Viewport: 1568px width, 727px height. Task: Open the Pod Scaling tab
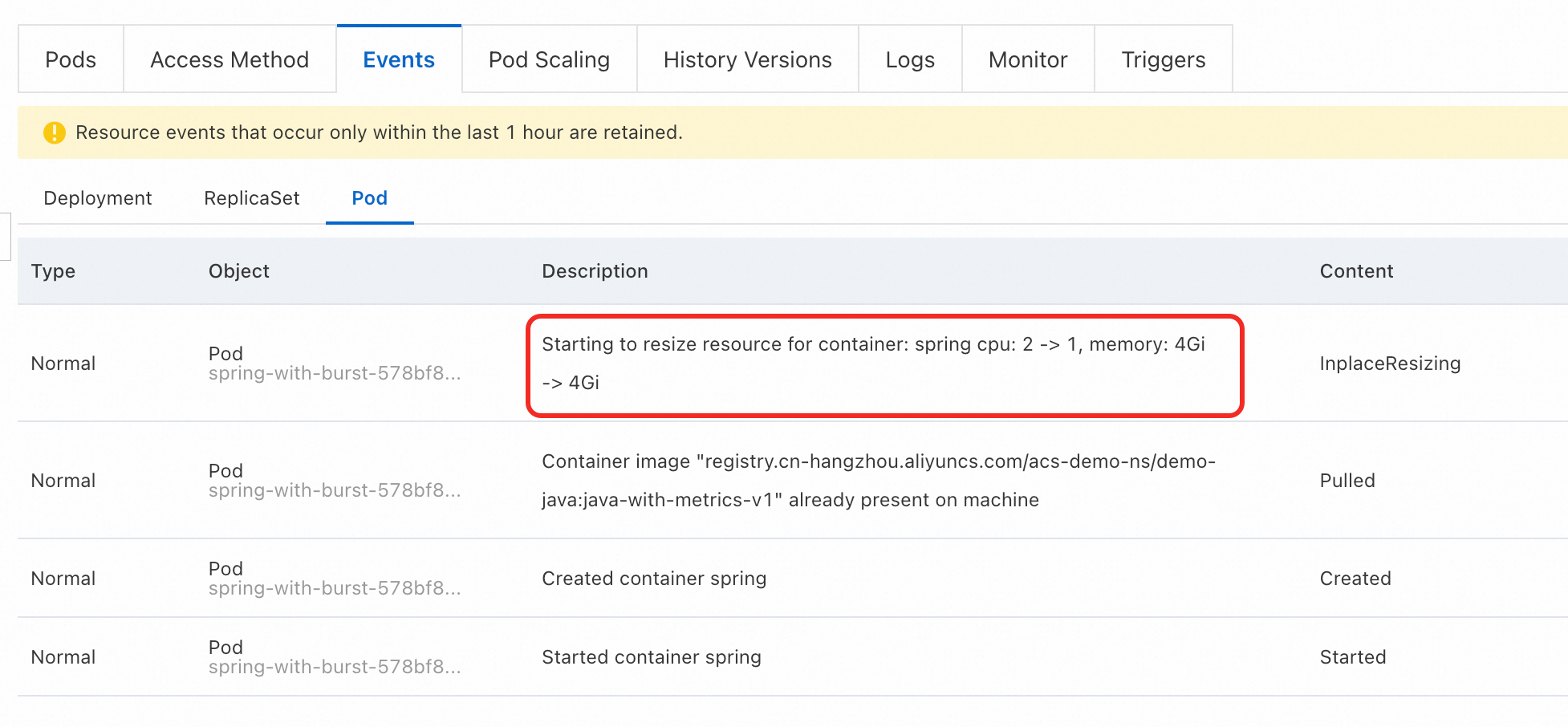click(549, 60)
